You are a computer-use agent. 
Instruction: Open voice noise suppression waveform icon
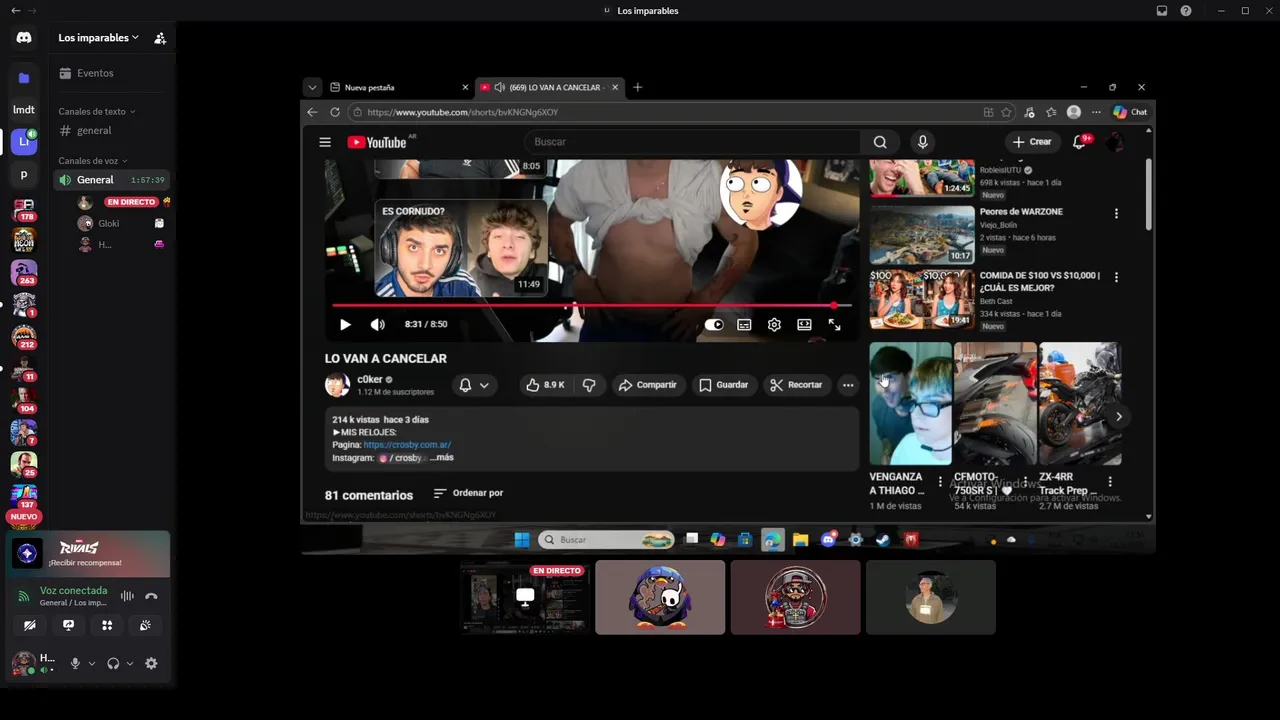(x=127, y=596)
